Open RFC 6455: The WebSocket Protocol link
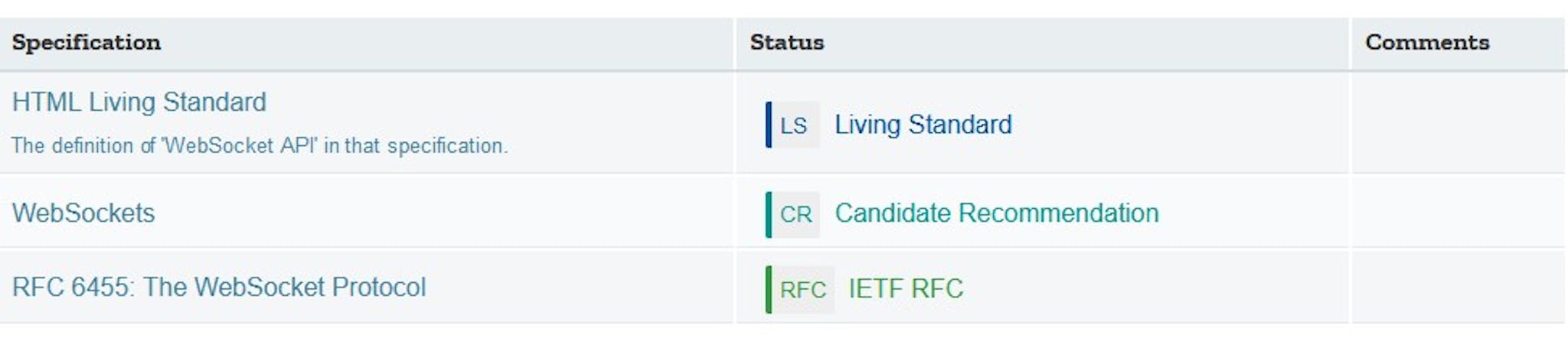1568x338 pixels. [219, 287]
